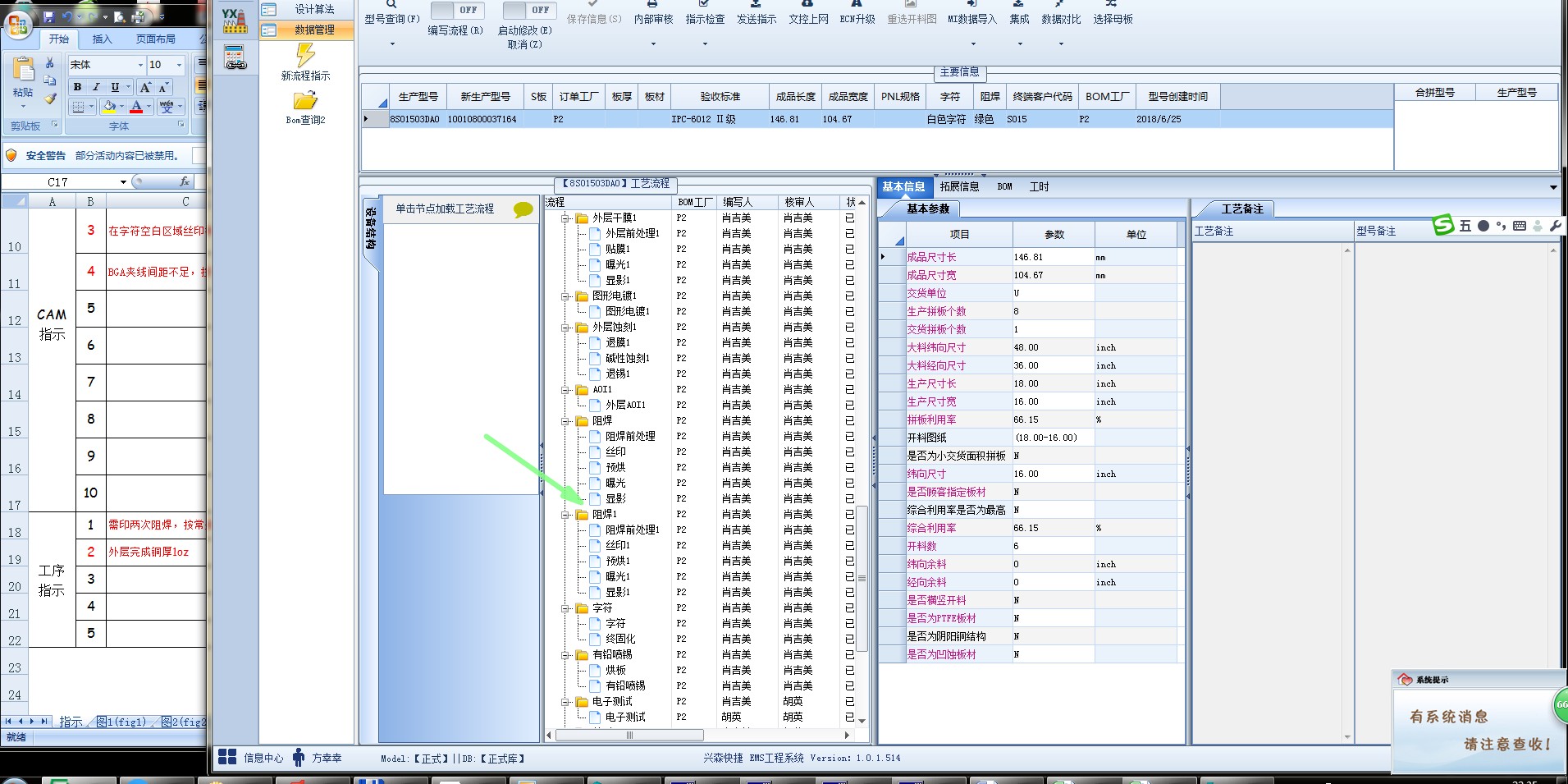Click the Excel red font color swatch
The image size is (1568, 784).
point(136,107)
